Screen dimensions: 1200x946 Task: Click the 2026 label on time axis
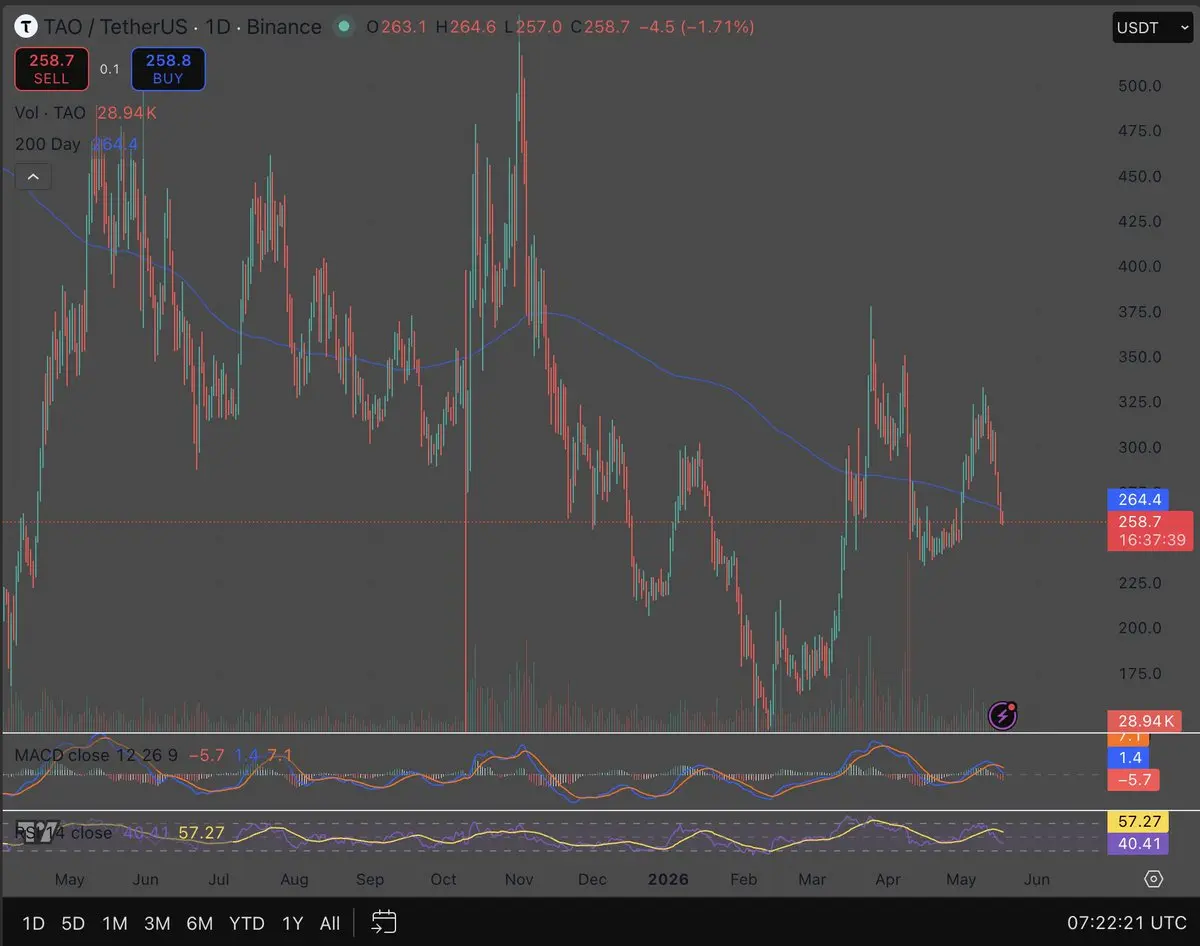(x=668, y=879)
